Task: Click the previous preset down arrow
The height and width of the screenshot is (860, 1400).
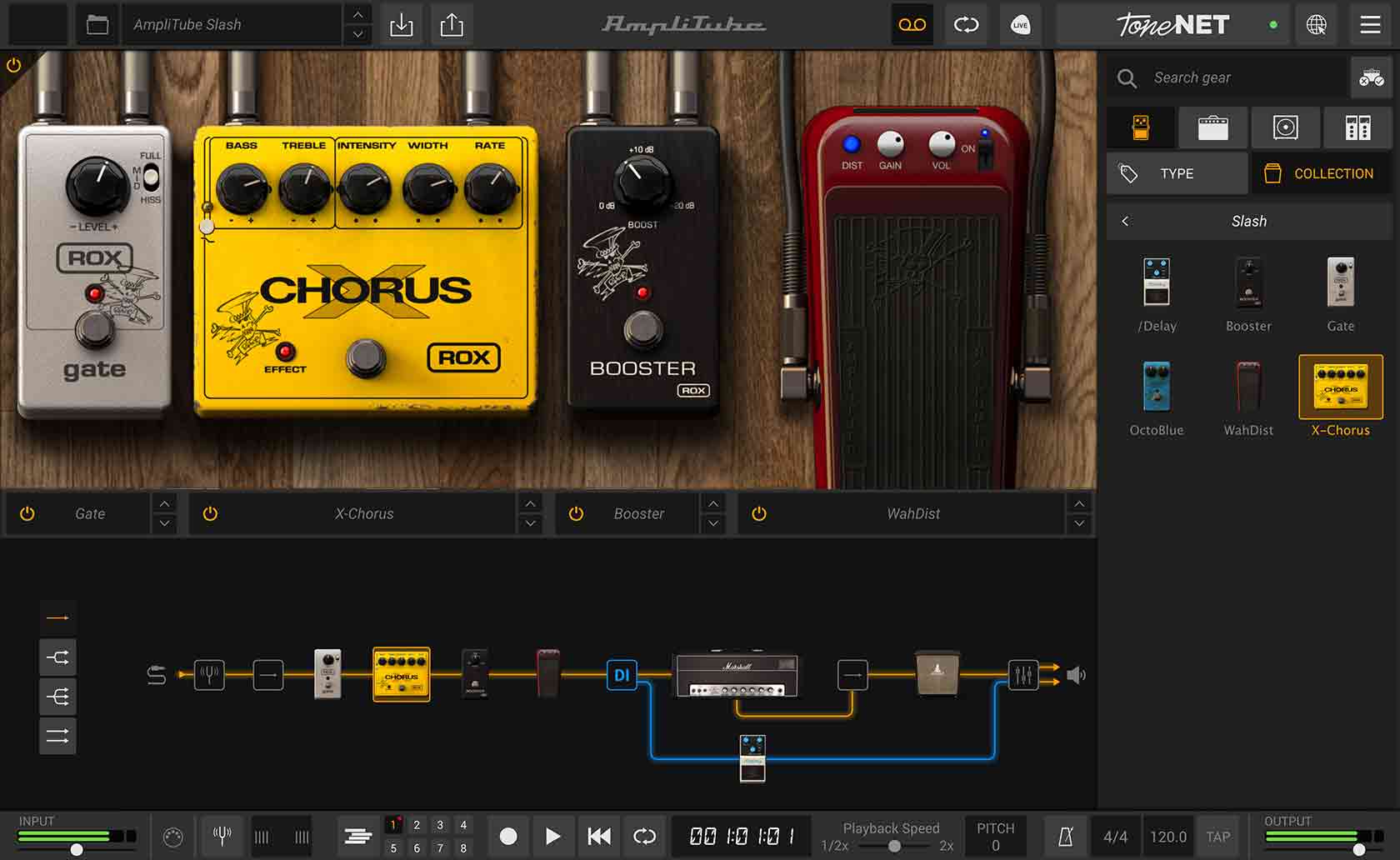Action: pos(357,34)
